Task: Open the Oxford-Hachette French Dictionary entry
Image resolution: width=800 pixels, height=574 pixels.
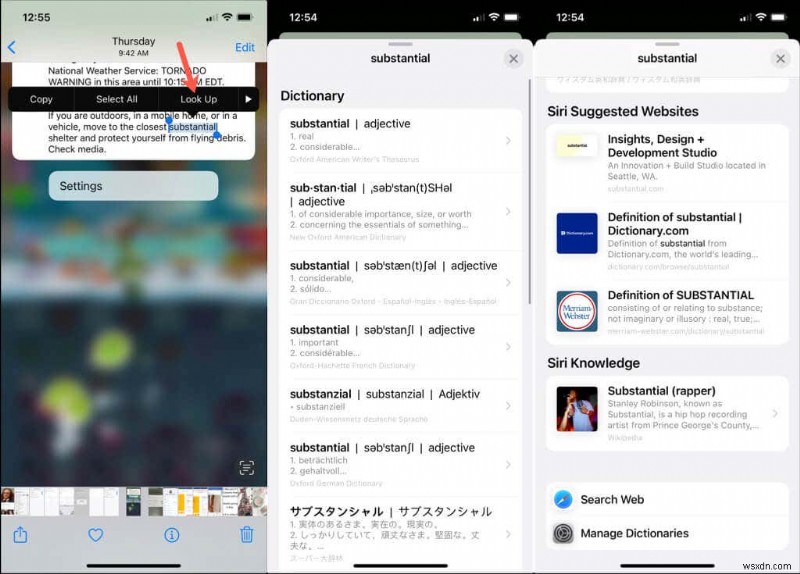Action: click(401, 347)
